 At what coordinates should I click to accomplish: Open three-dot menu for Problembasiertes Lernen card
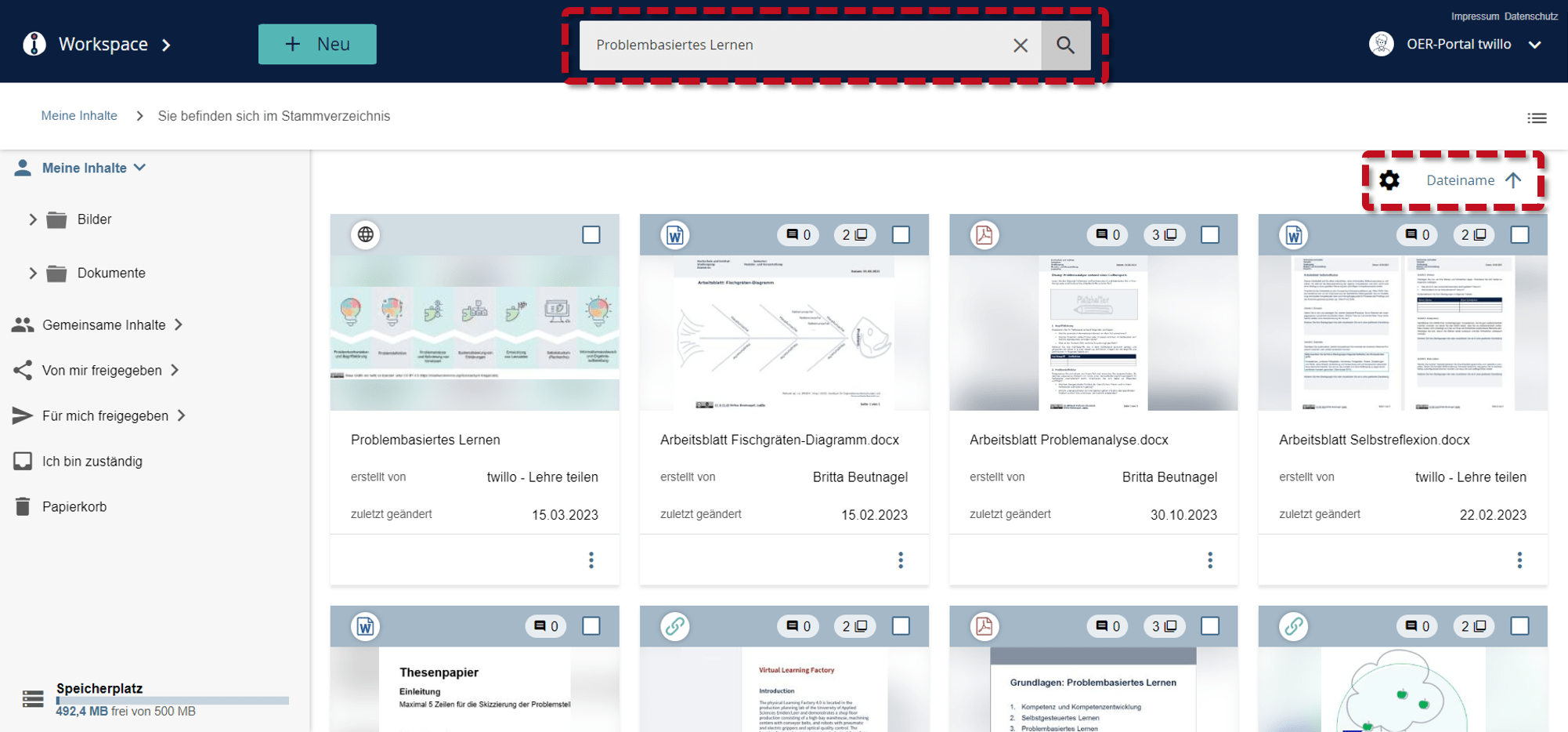591,560
